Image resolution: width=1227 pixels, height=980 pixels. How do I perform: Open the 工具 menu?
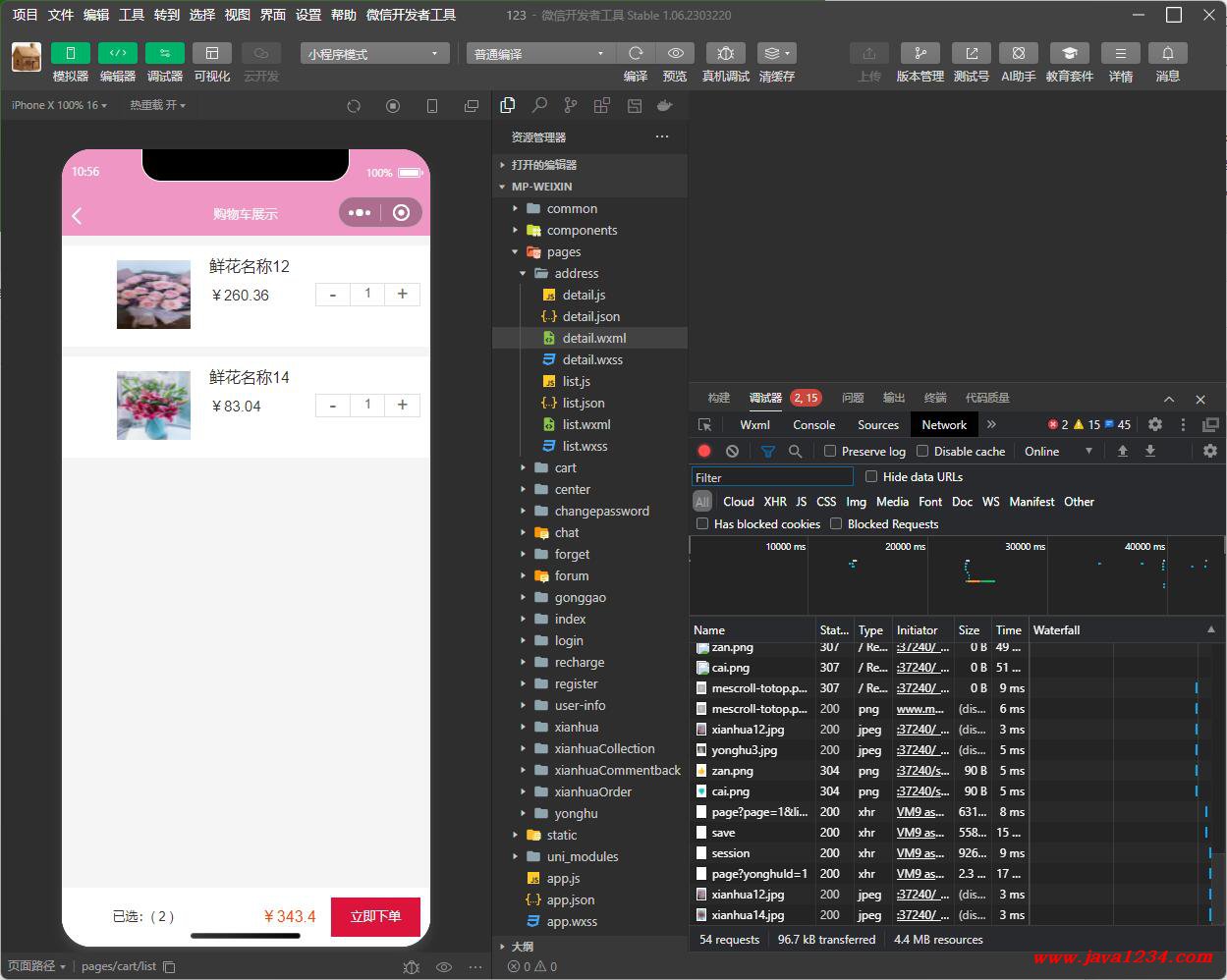pyautogui.click(x=132, y=15)
